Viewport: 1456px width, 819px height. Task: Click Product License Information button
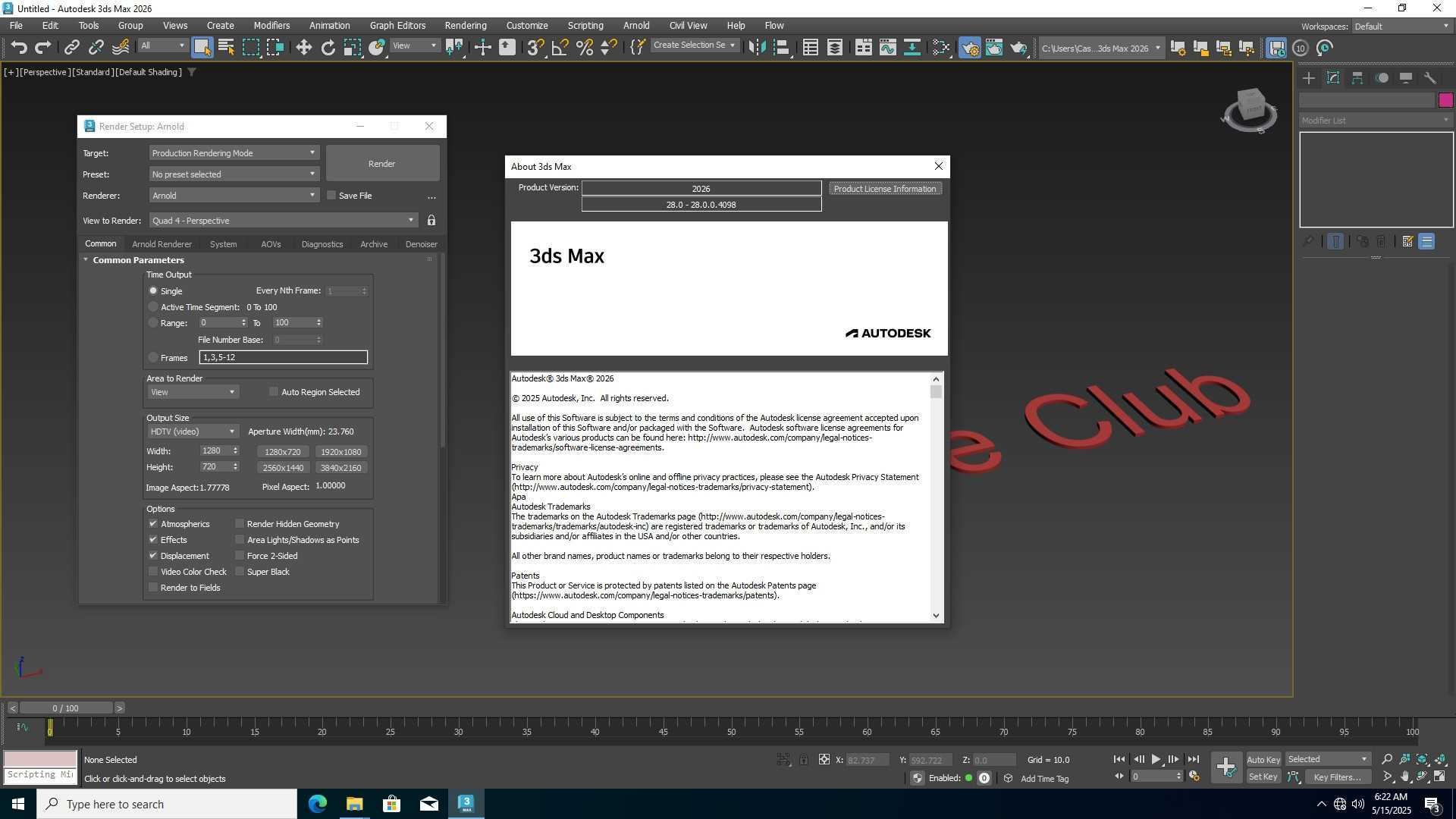[884, 189]
